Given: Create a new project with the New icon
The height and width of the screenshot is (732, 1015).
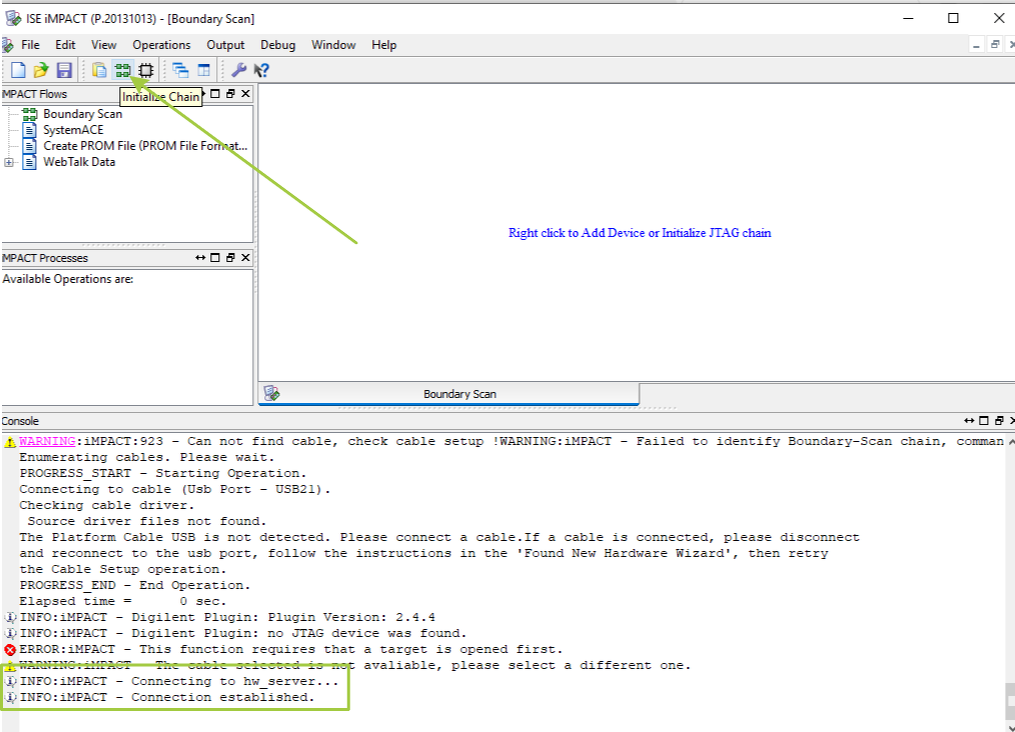Looking at the screenshot, I should 18,70.
